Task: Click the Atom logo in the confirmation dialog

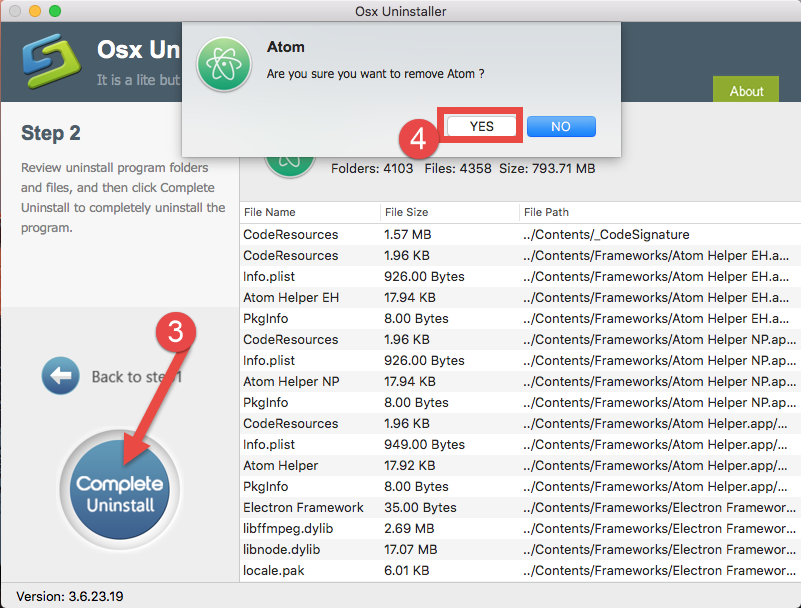Action: (224, 60)
